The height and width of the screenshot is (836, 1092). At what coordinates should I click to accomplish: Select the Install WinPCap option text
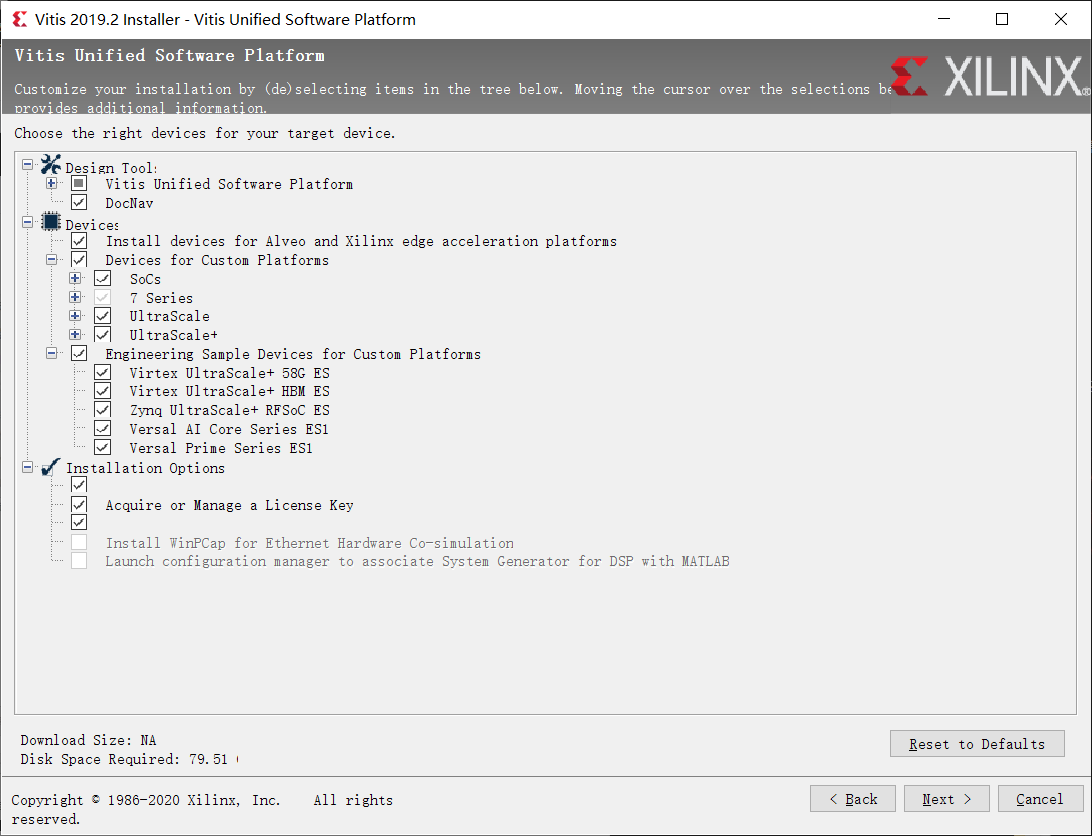click(x=309, y=543)
